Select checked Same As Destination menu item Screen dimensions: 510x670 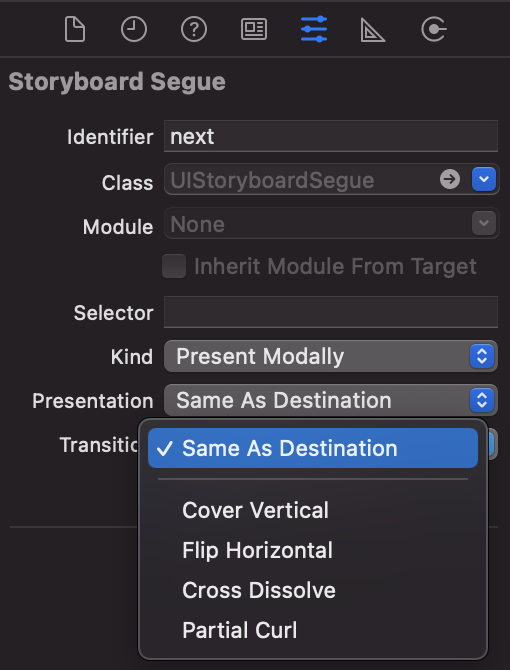(313, 448)
